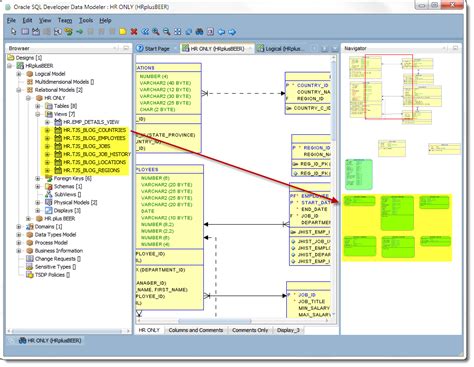Click the red X delete icon
The height and width of the screenshot is (367, 474).
[134, 32]
